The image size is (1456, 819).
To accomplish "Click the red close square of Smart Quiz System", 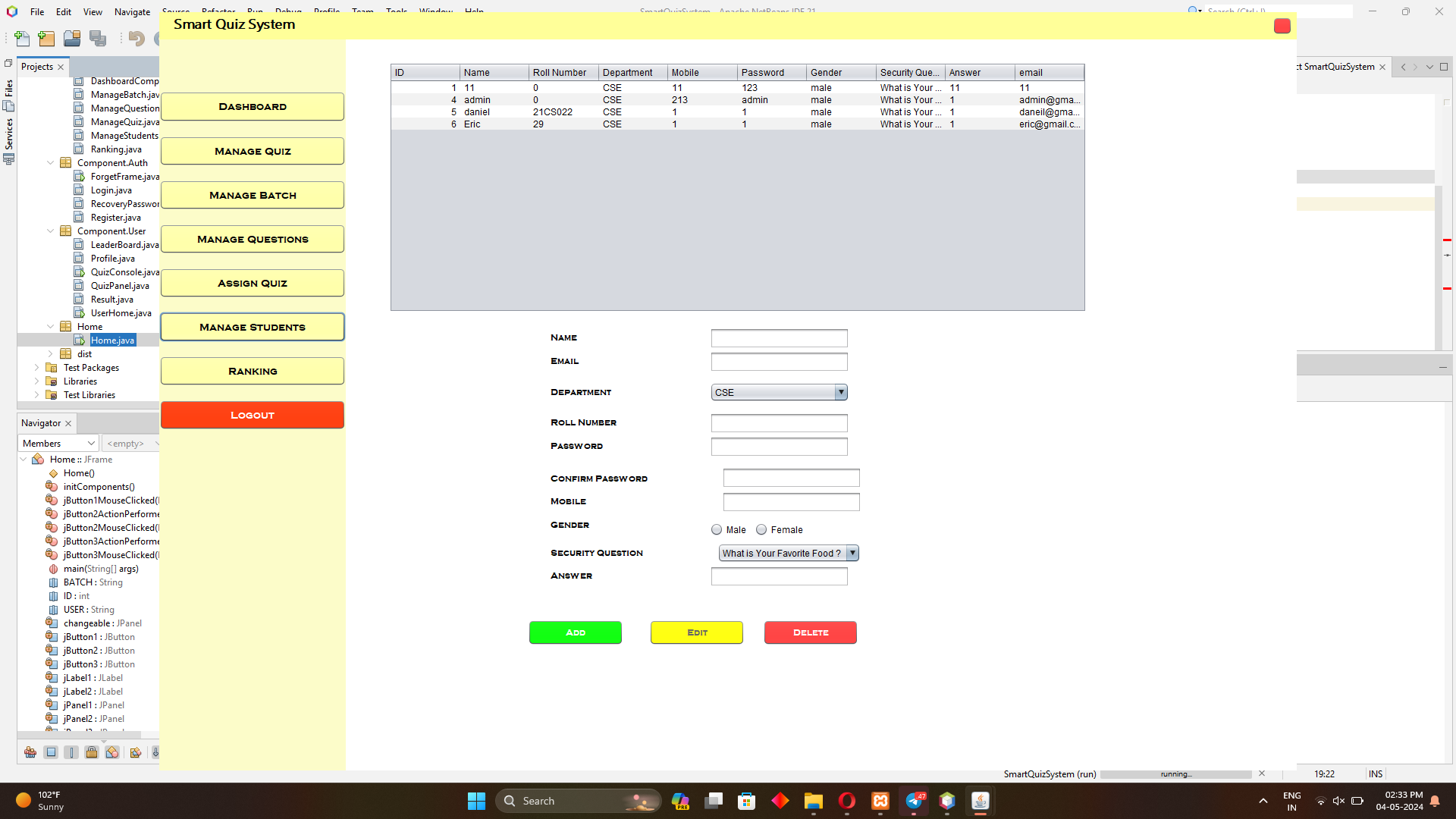I will (1282, 26).
